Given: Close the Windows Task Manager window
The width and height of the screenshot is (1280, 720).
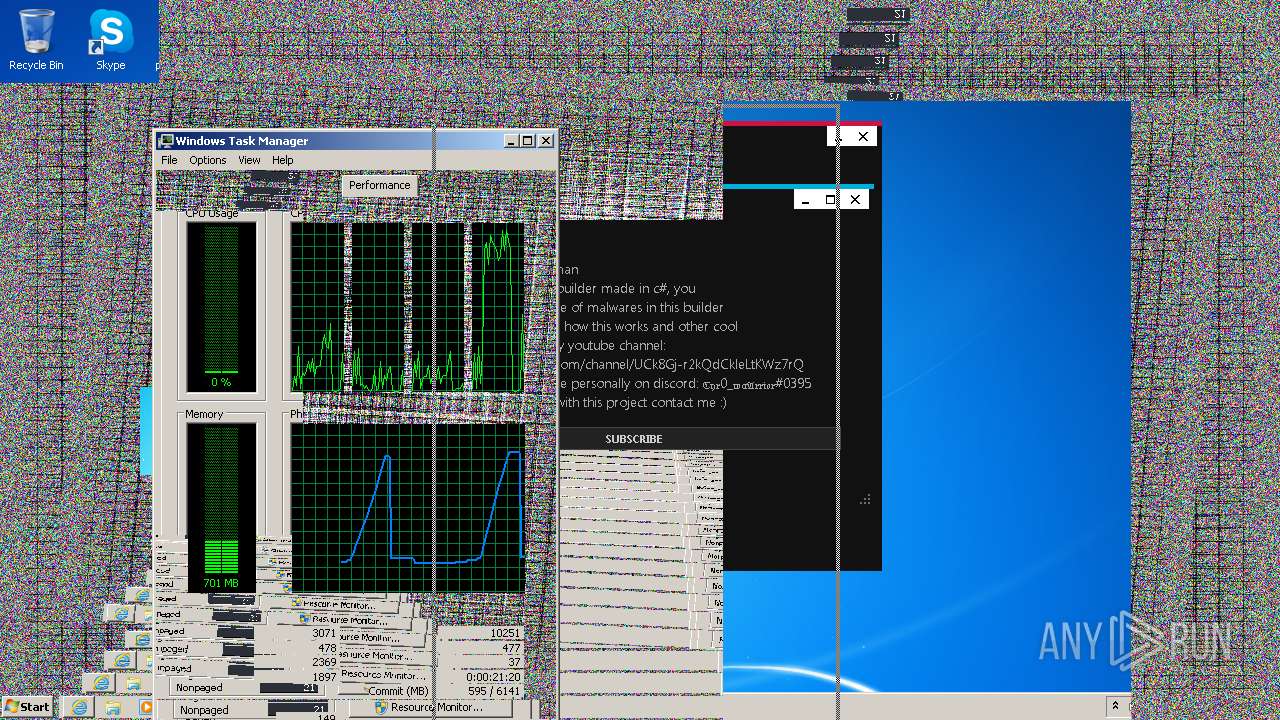Looking at the screenshot, I should [546, 141].
